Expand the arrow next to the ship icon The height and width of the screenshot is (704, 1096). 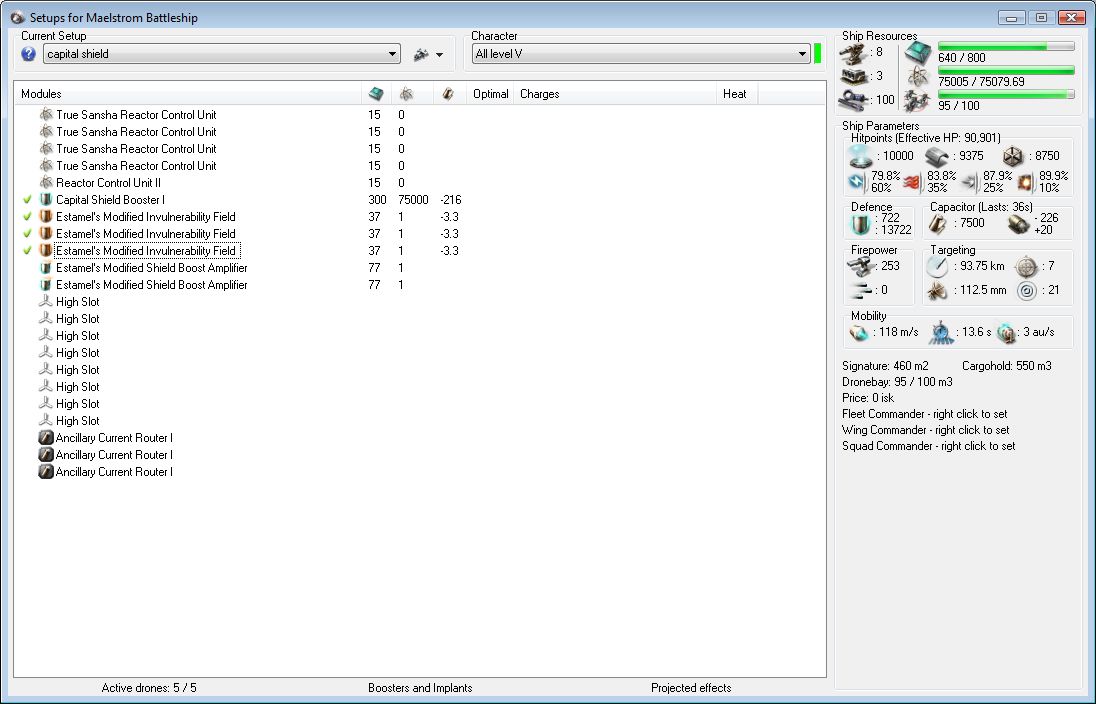pyautogui.click(x=440, y=55)
